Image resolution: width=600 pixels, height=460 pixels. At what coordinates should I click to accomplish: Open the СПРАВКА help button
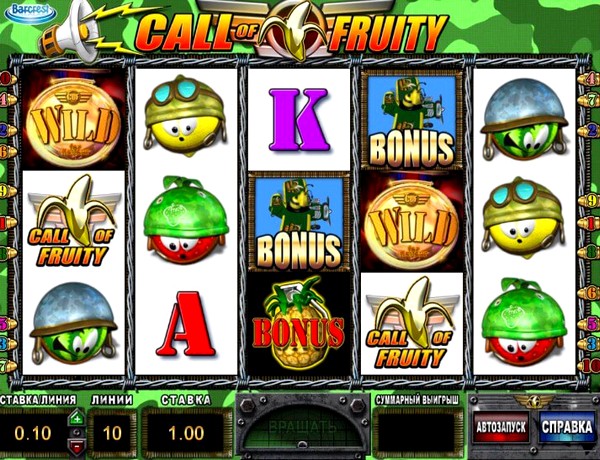coord(567,427)
